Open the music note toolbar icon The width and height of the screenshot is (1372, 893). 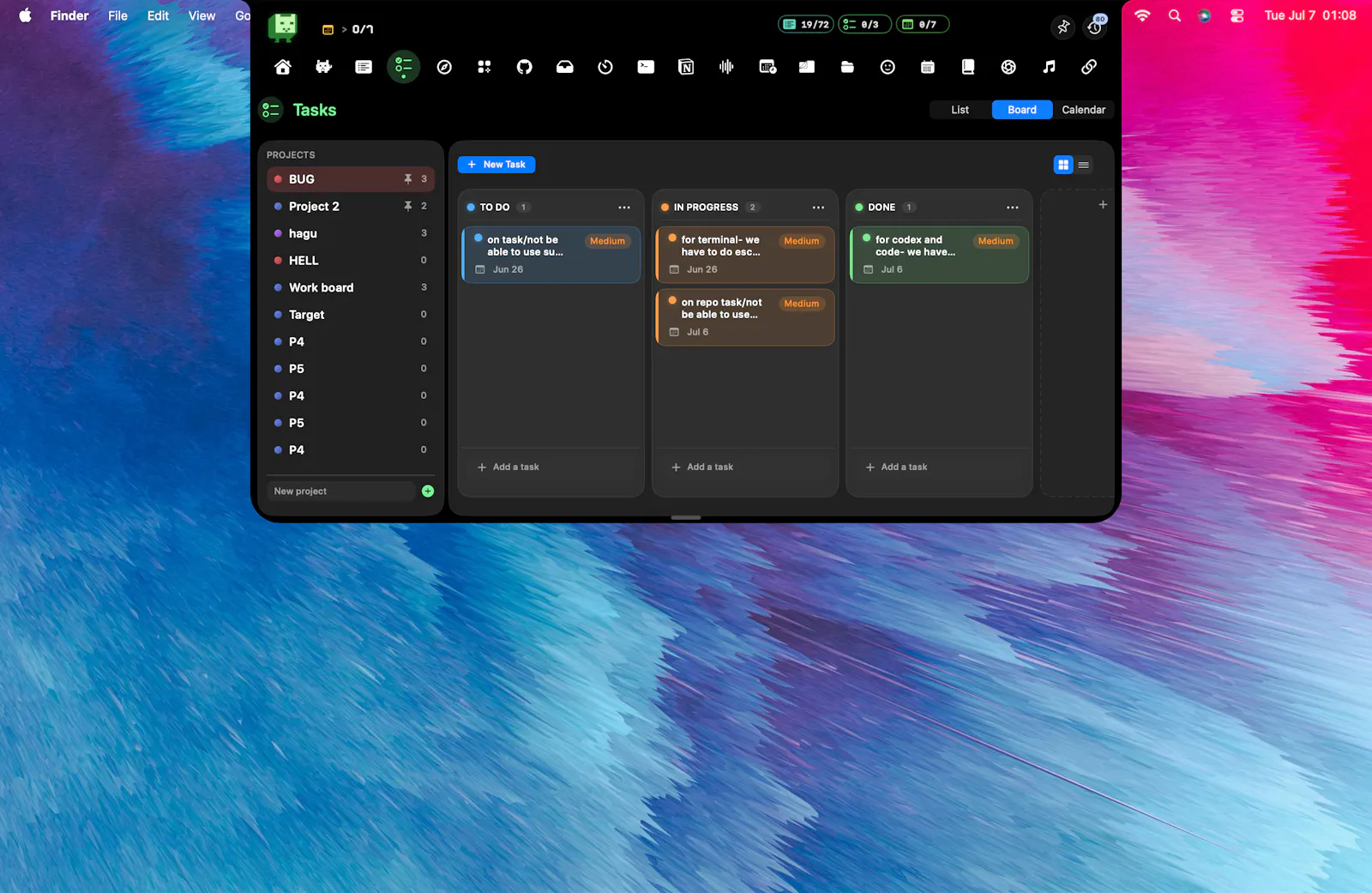click(1049, 67)
